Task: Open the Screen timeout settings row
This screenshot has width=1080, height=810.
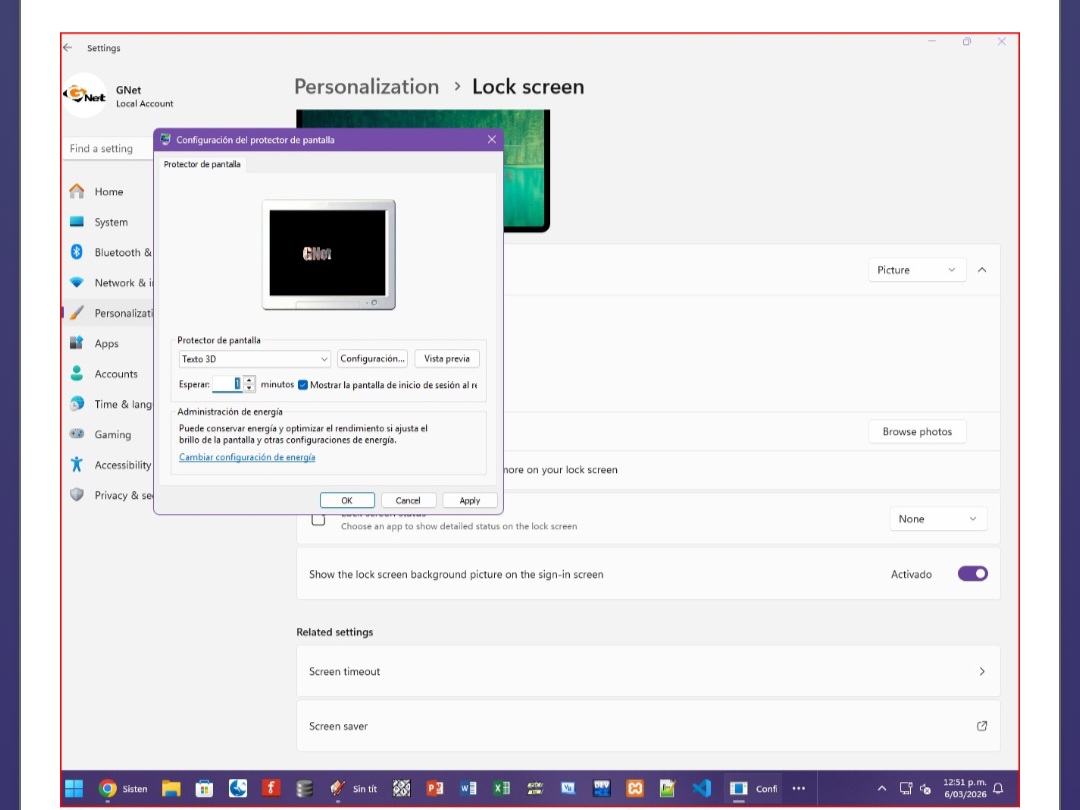Action: coord(647,671)
